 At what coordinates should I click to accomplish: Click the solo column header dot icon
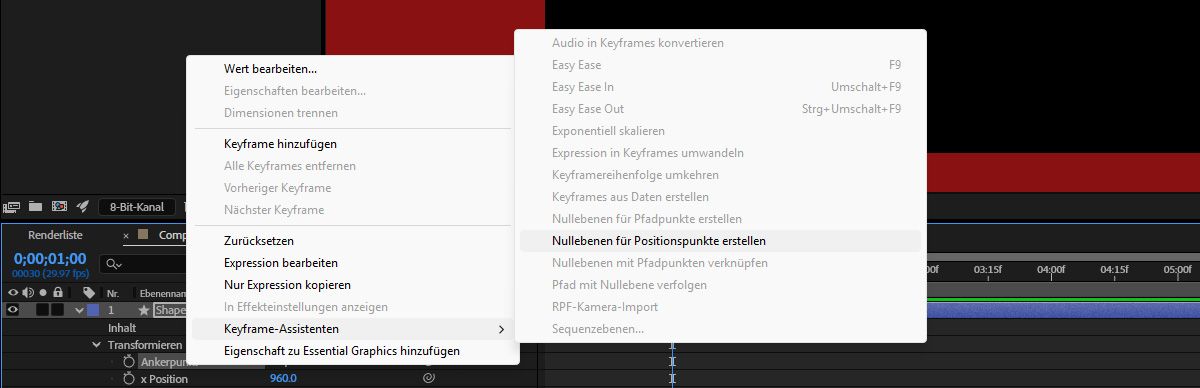pyautogui.click(x=43, y=292)
